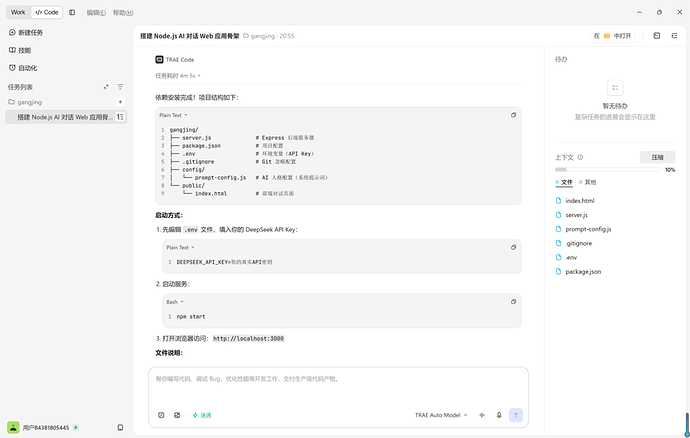Select the 其他 tab
This screenshot has width=690, height=438.
(587, 182)
